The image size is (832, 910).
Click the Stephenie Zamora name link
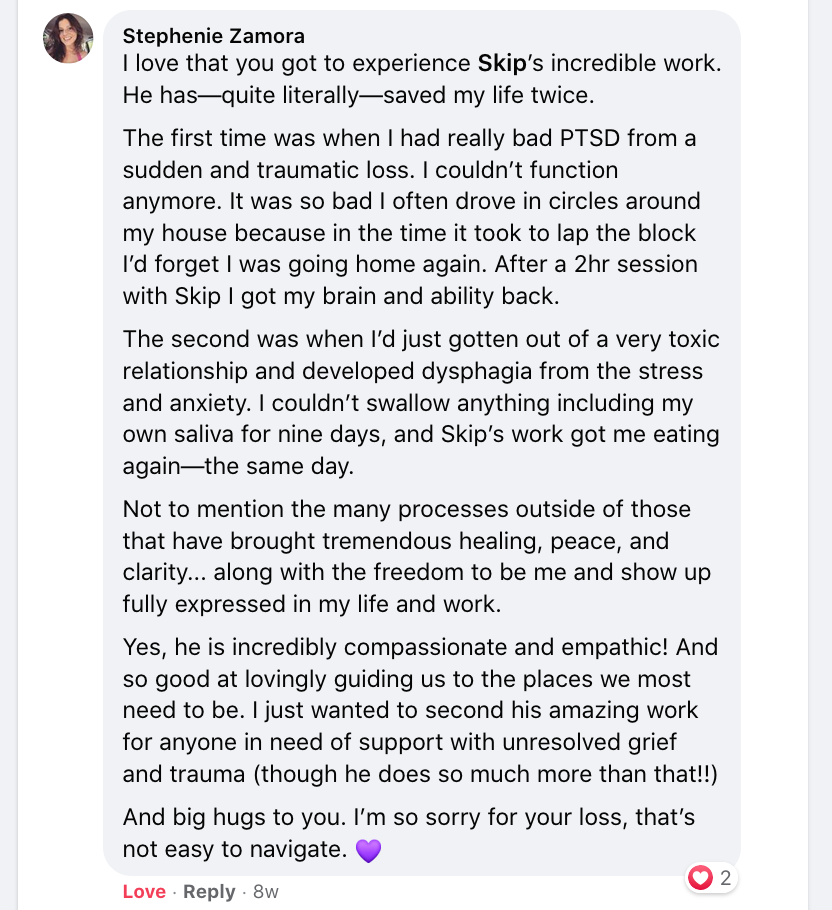tap(213, 36)
